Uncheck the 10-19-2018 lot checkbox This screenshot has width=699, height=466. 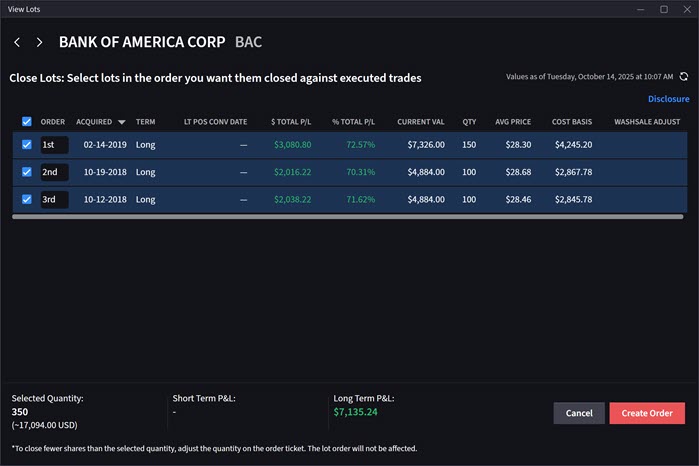point(27,172)
